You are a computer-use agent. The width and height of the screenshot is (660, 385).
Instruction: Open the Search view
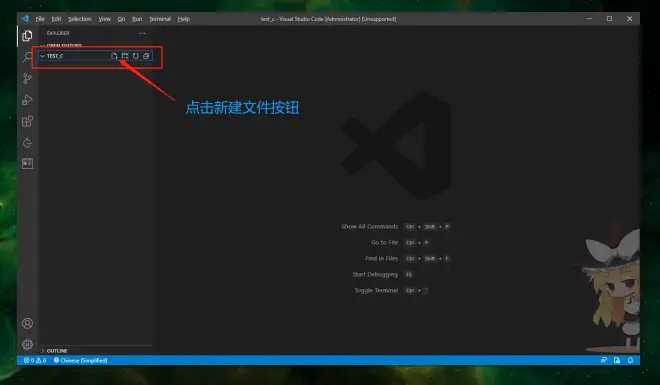tap(27, 57)
